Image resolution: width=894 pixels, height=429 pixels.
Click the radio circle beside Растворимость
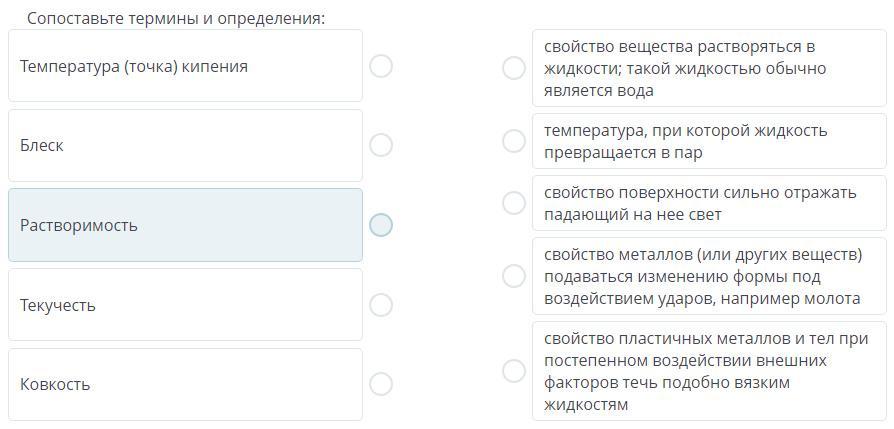[x=381, y=225]
